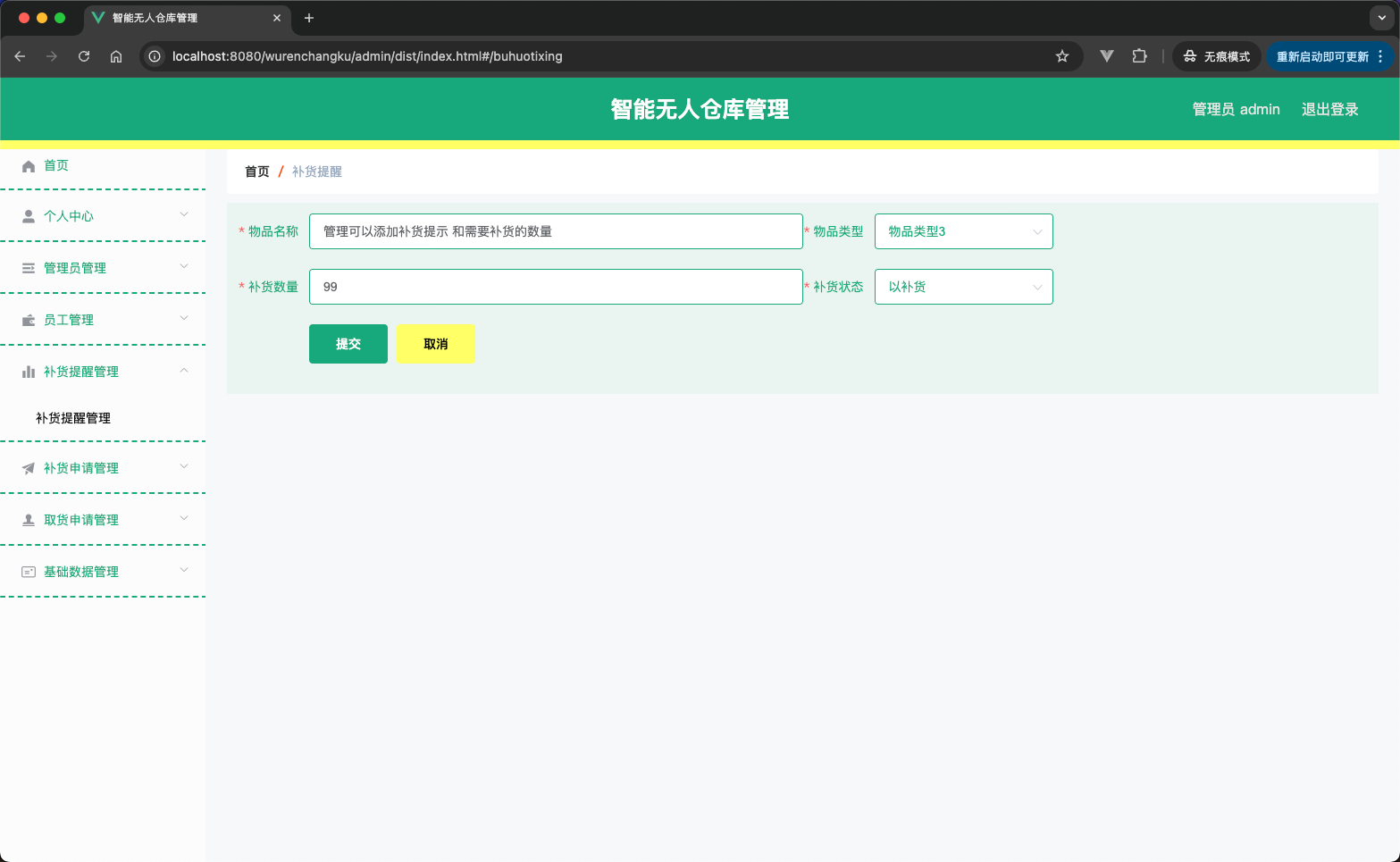Expand the 基础数据管理 menu chevron

coord(184,570)
